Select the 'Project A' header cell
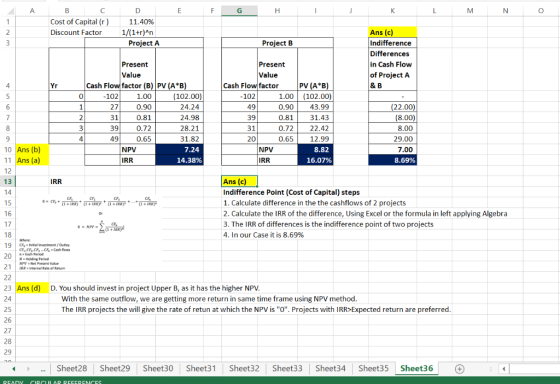The image size is (560, 384). (x=144, y=43)
